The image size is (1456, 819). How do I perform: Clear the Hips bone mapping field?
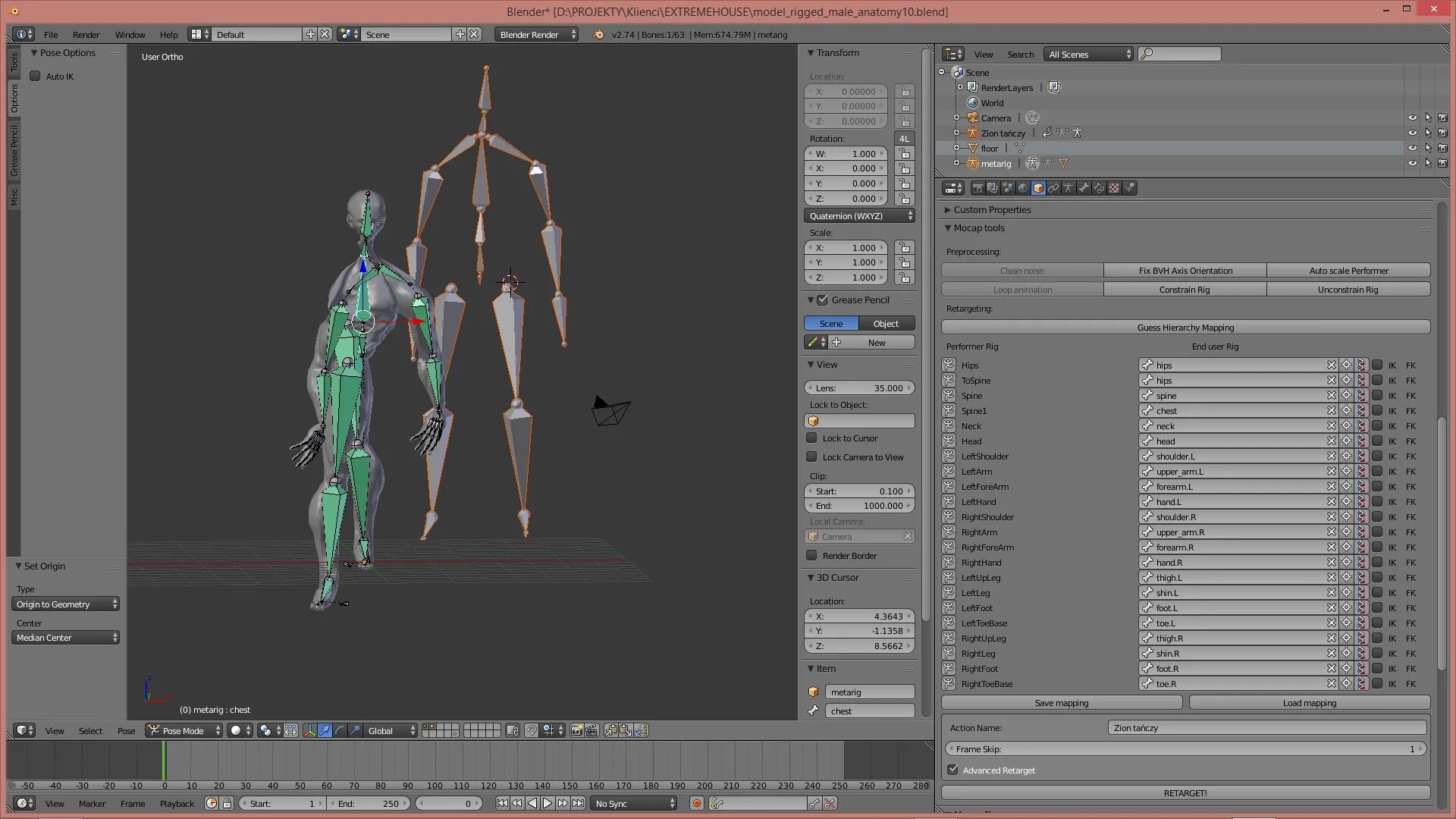click(x=1331, y=365)
